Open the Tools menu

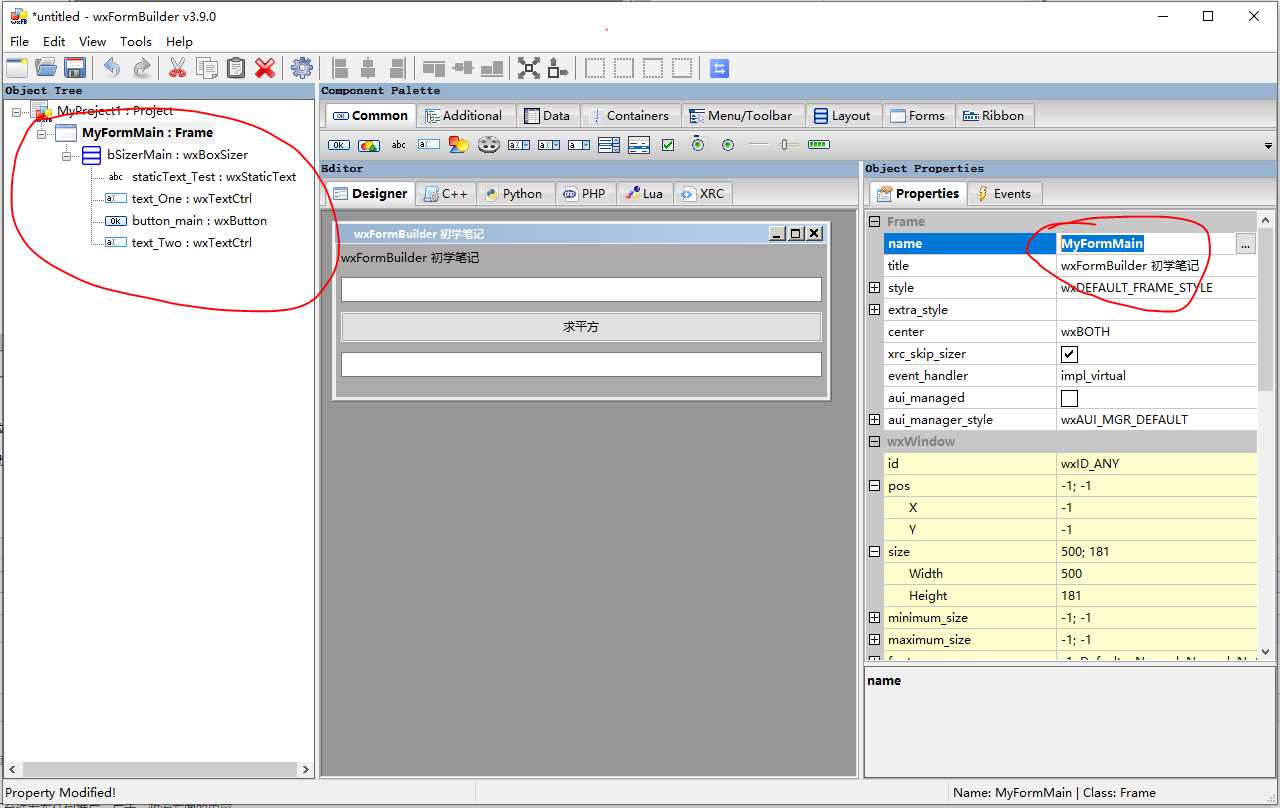pyautogui.click(x=136, y=42)
